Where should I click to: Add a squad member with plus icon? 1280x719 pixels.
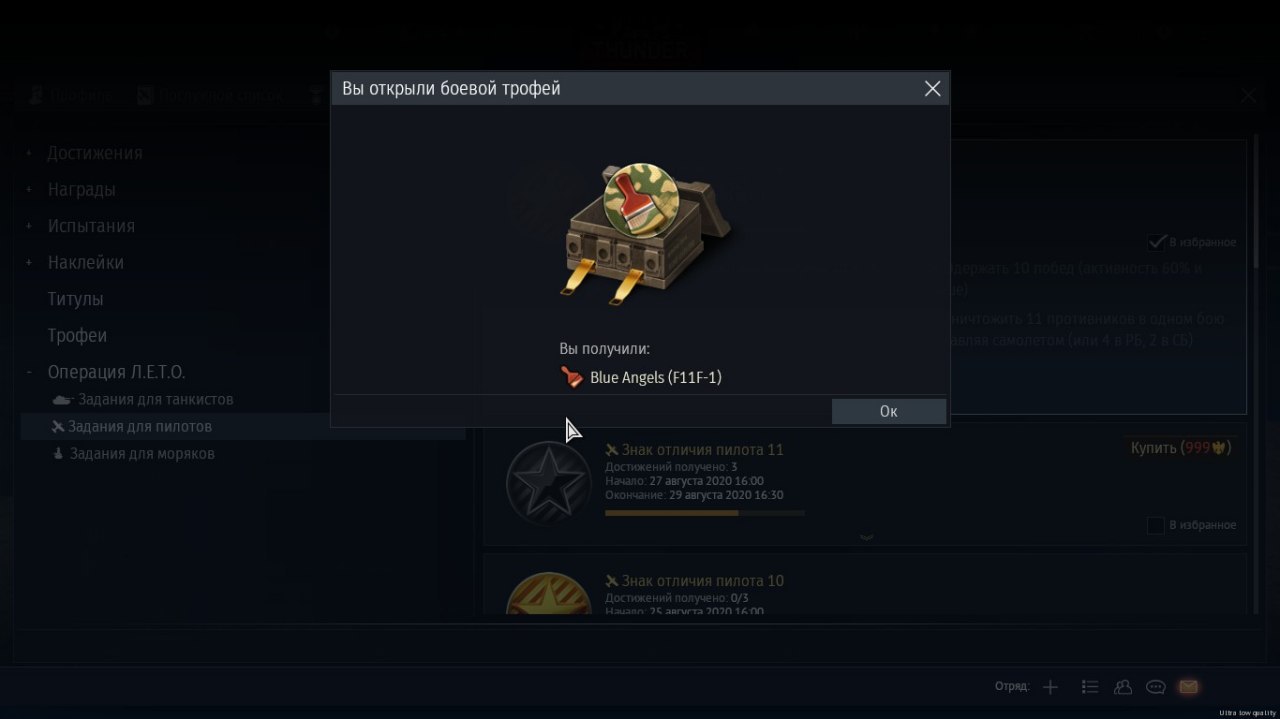click(1050, 687)
